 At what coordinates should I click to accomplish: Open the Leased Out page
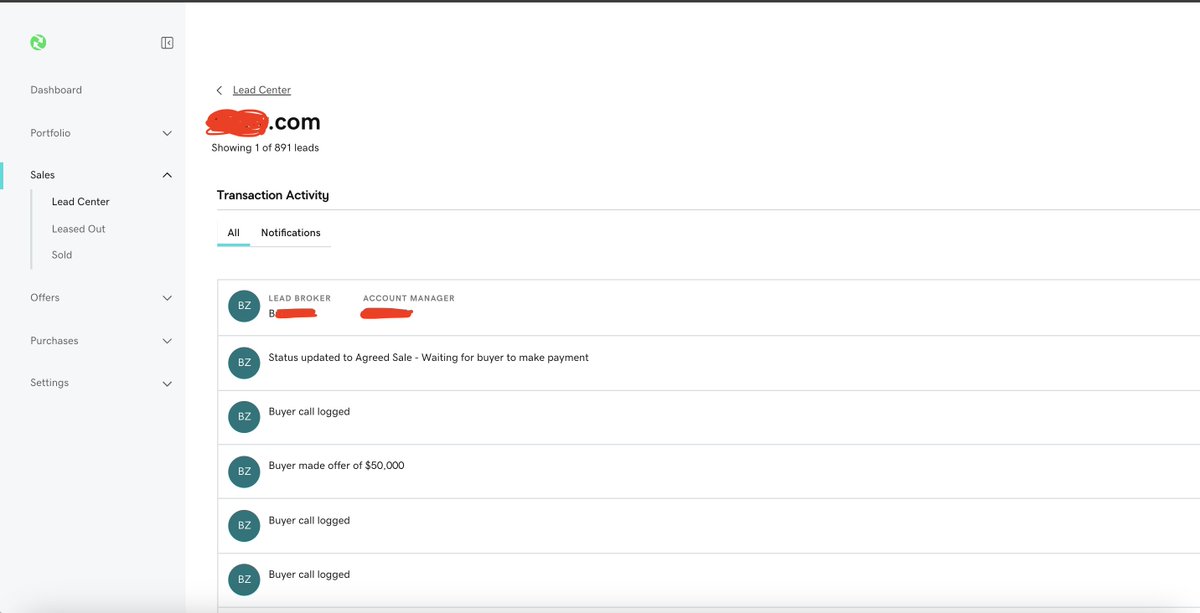[x=78, y=229]
